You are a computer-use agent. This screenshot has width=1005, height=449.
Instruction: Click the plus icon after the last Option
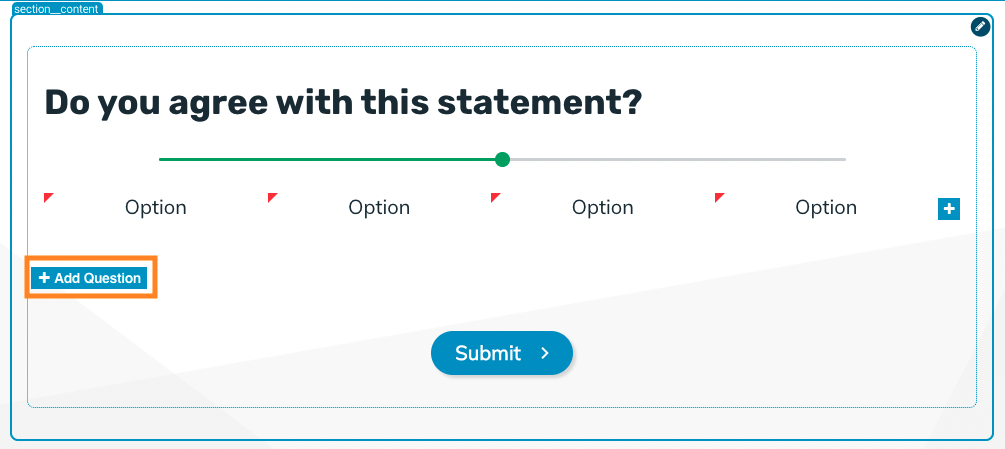(x=949, y=209)
